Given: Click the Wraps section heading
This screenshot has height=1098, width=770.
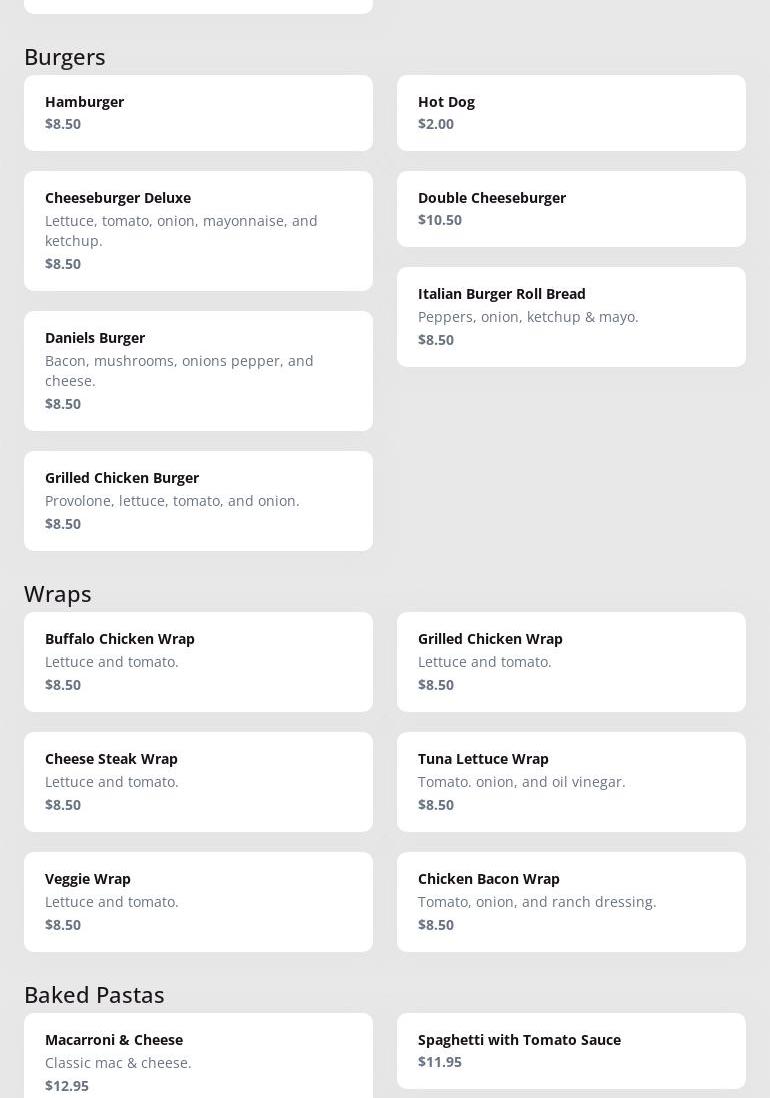Looking at the screenshot, I should [57, 594].
